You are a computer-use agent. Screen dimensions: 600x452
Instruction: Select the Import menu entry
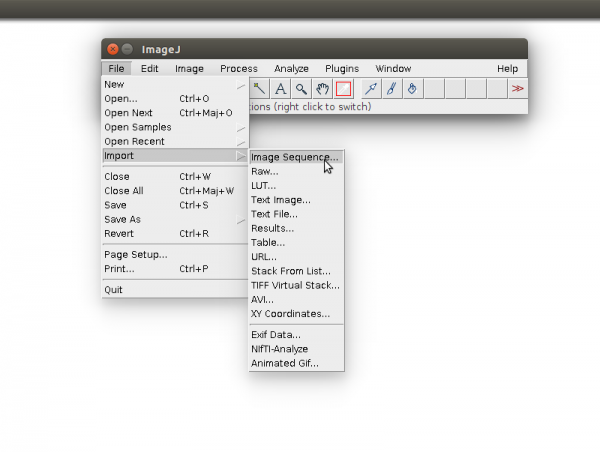(x=176, y=156)
